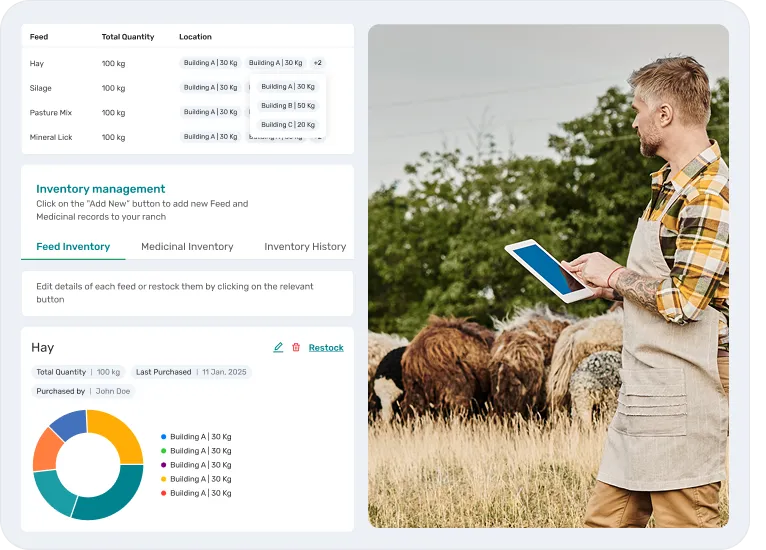Choose Building C | 20 Kg in popup

(x=288, y=125)
